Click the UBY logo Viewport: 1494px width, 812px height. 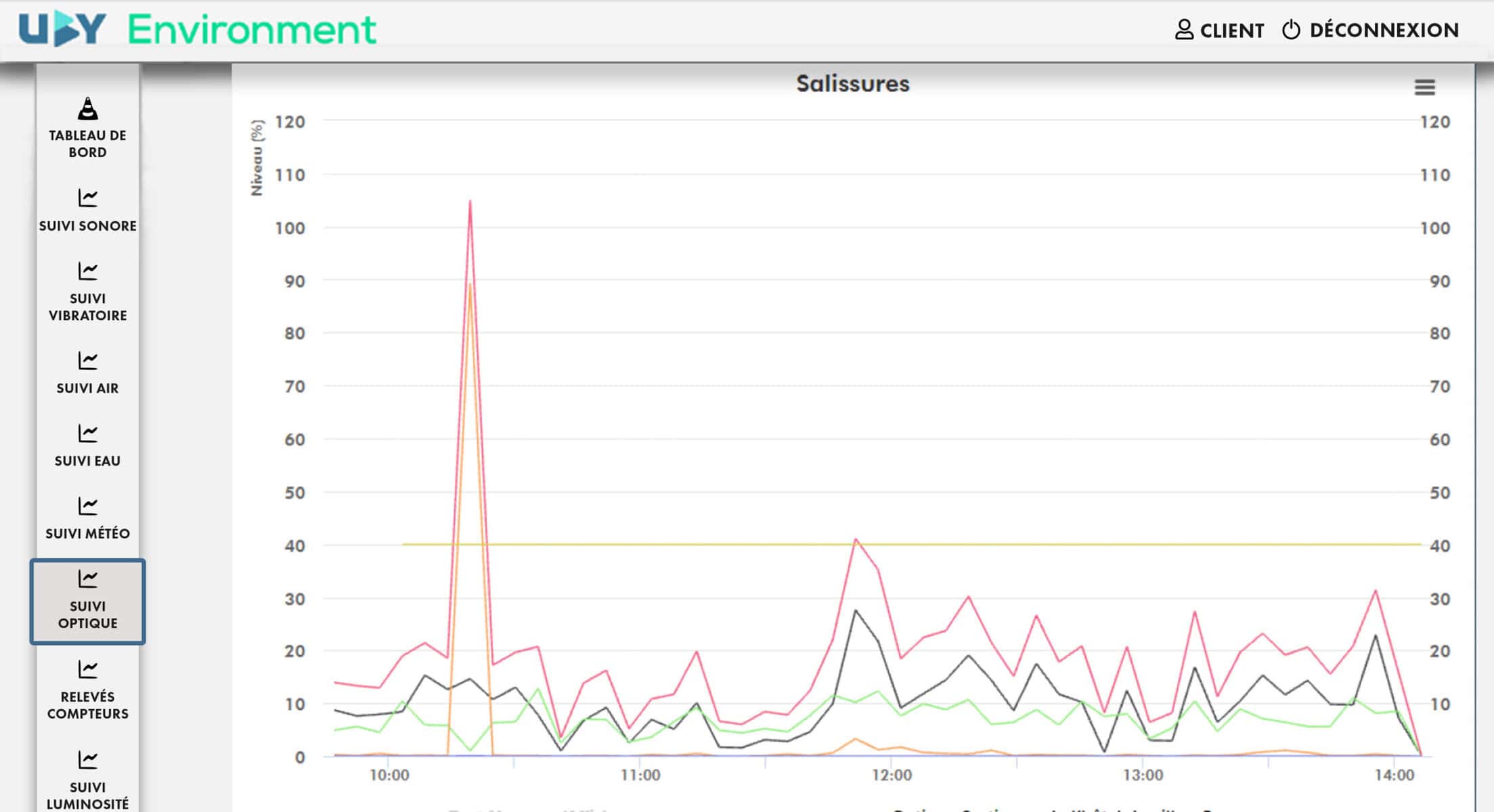[x=62, y=28]
